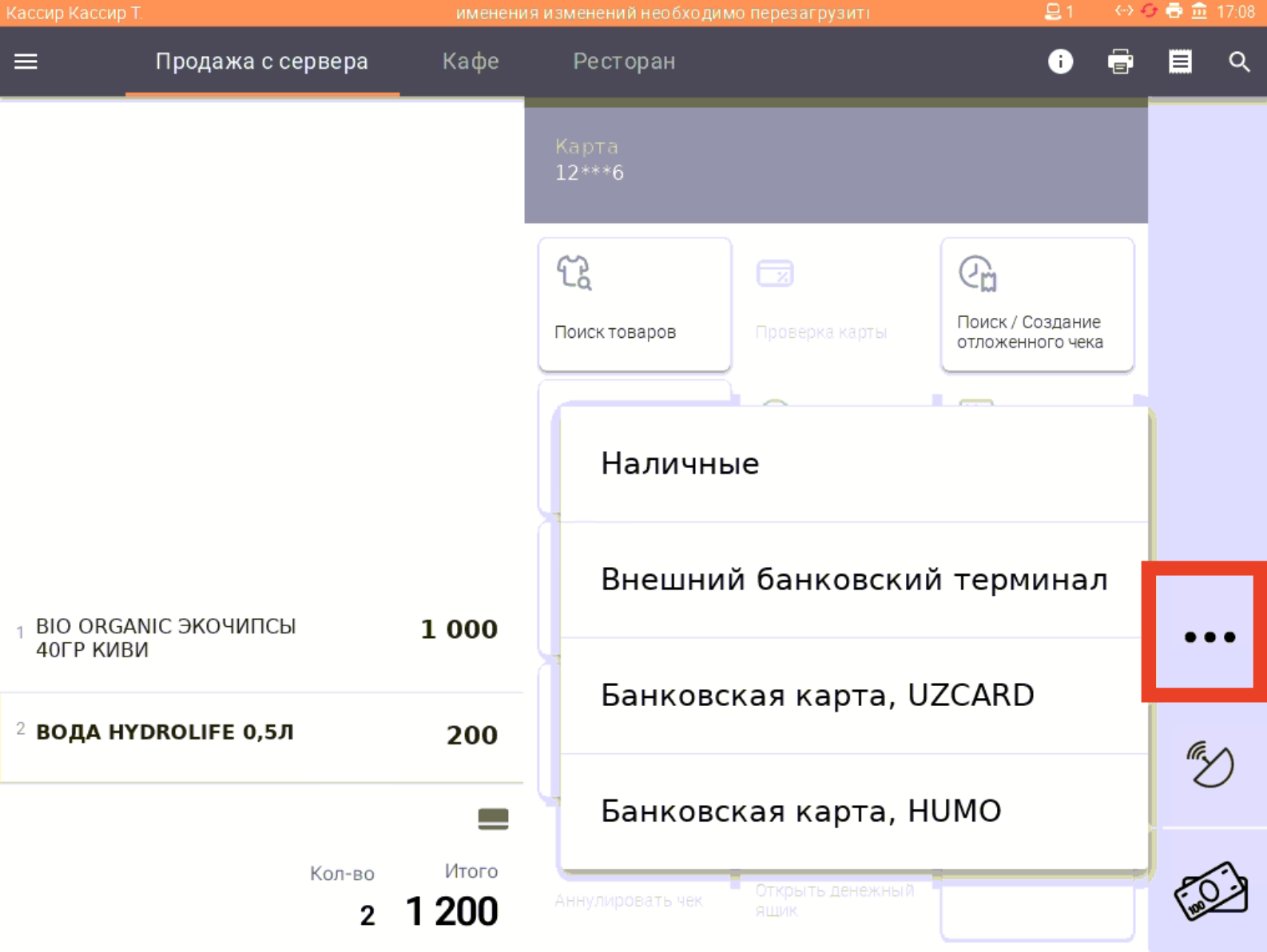The image size is (1267, 952).
Task: Switch to the Продажа с сервера tab
Action: pyautogui.click(x=262, y=61)
